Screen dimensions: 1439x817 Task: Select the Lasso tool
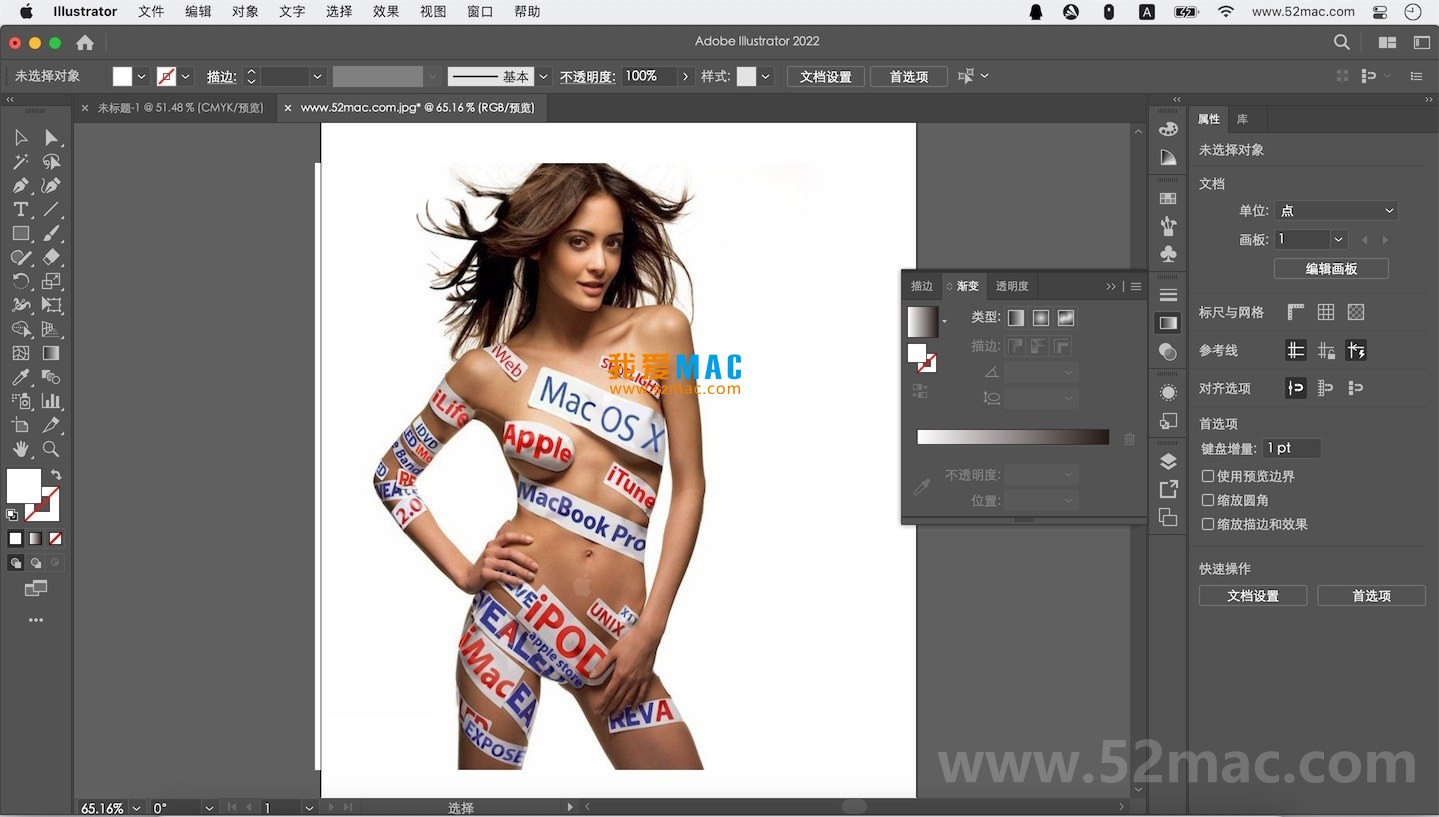click(51, 161)
